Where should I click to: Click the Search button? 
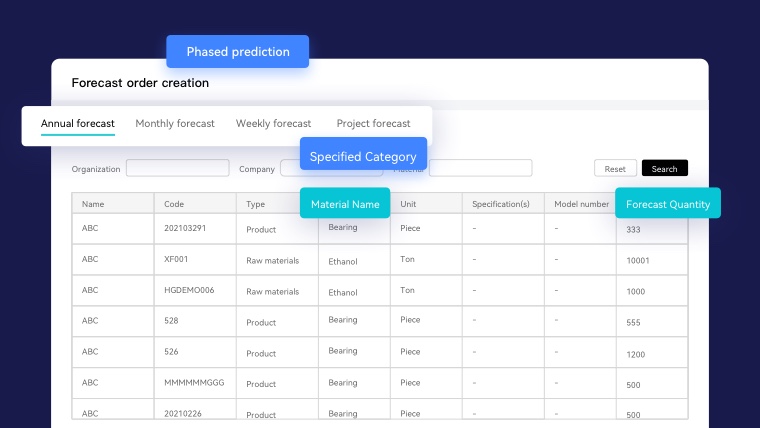[664, 169]
